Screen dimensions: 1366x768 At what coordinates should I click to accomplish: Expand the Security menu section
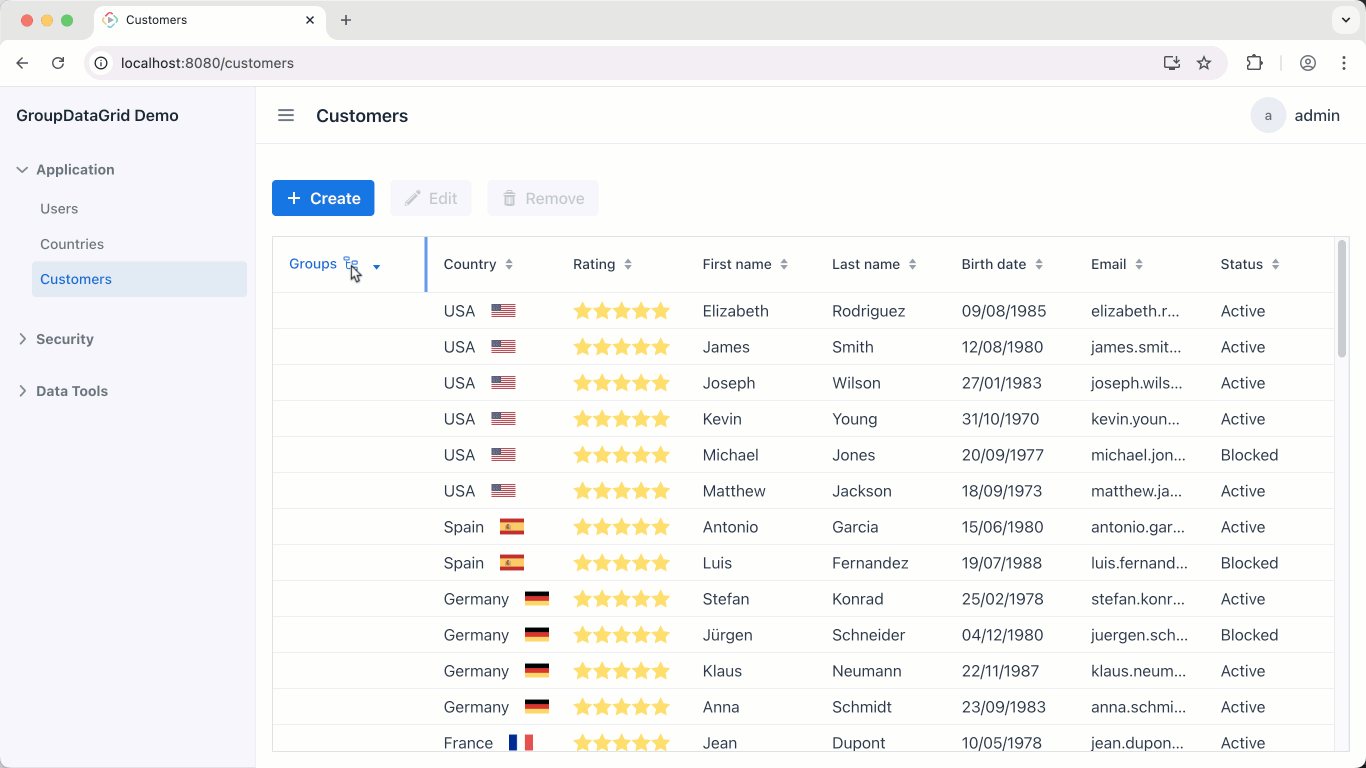64,339
